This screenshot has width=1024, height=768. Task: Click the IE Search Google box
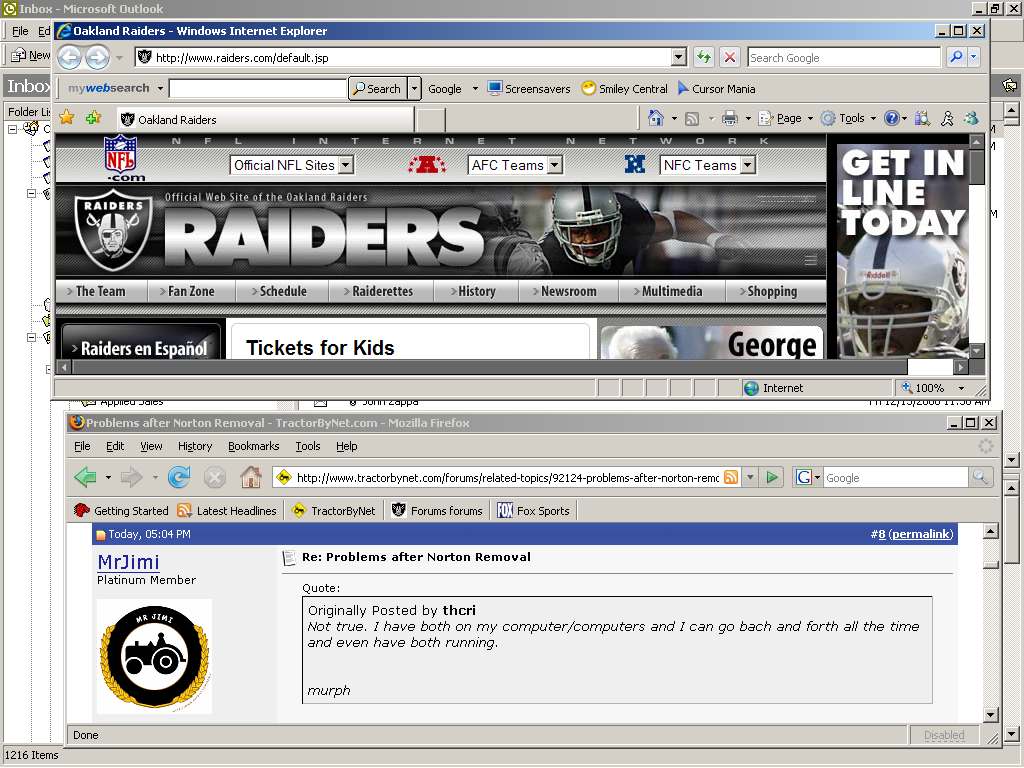coord(844,57)
